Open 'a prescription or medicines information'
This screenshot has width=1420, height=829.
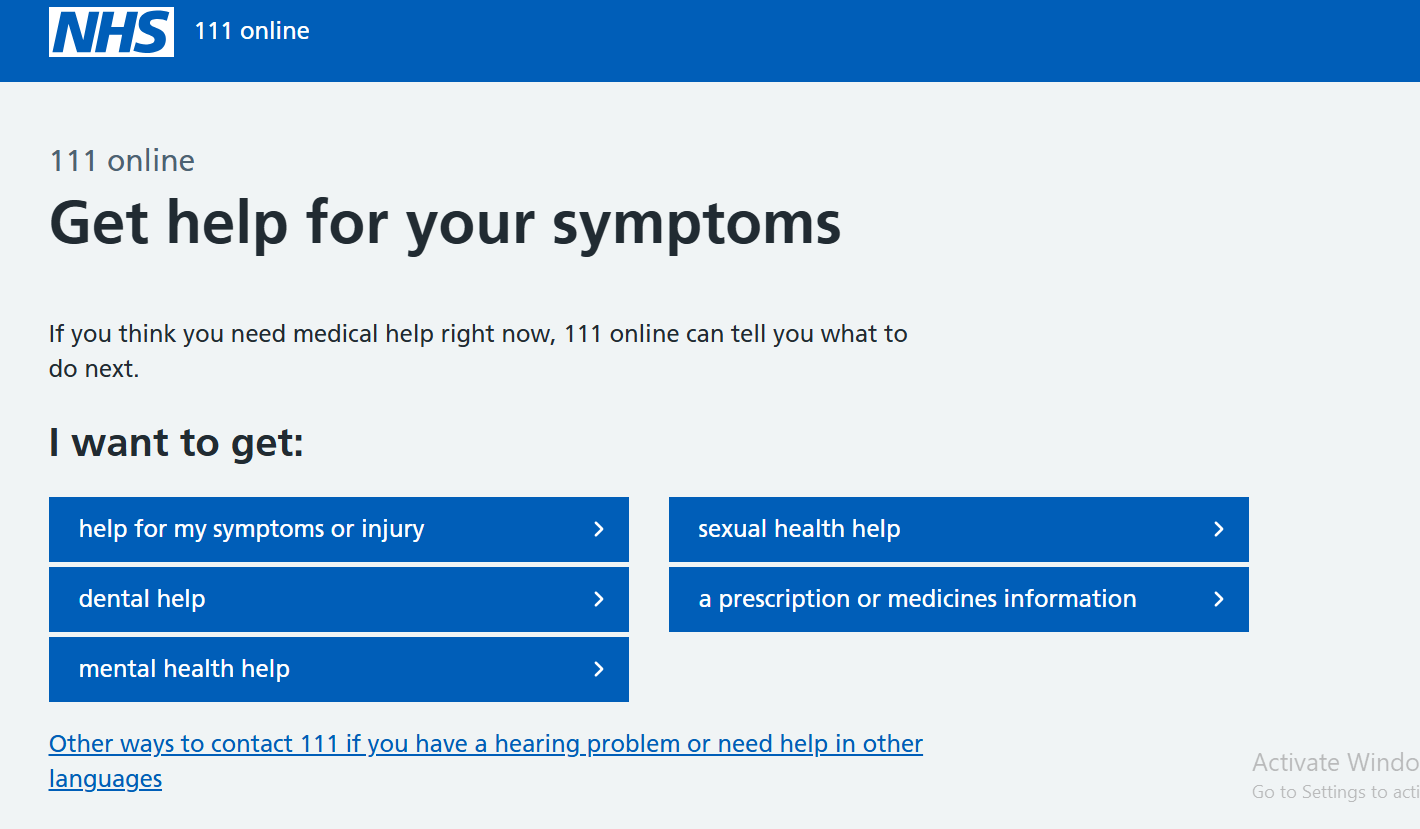point(917,599)
